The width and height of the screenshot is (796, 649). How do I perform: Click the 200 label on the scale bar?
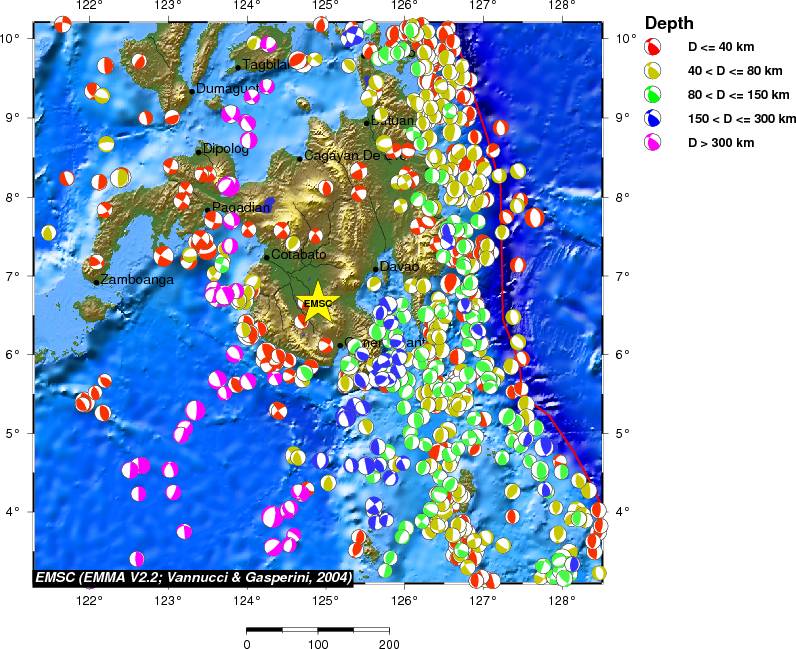(x=389, y=644)
